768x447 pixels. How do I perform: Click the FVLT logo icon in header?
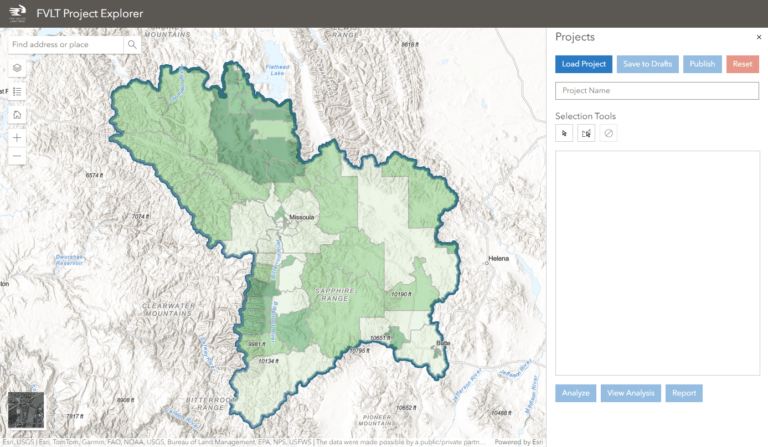coord(18,13)
